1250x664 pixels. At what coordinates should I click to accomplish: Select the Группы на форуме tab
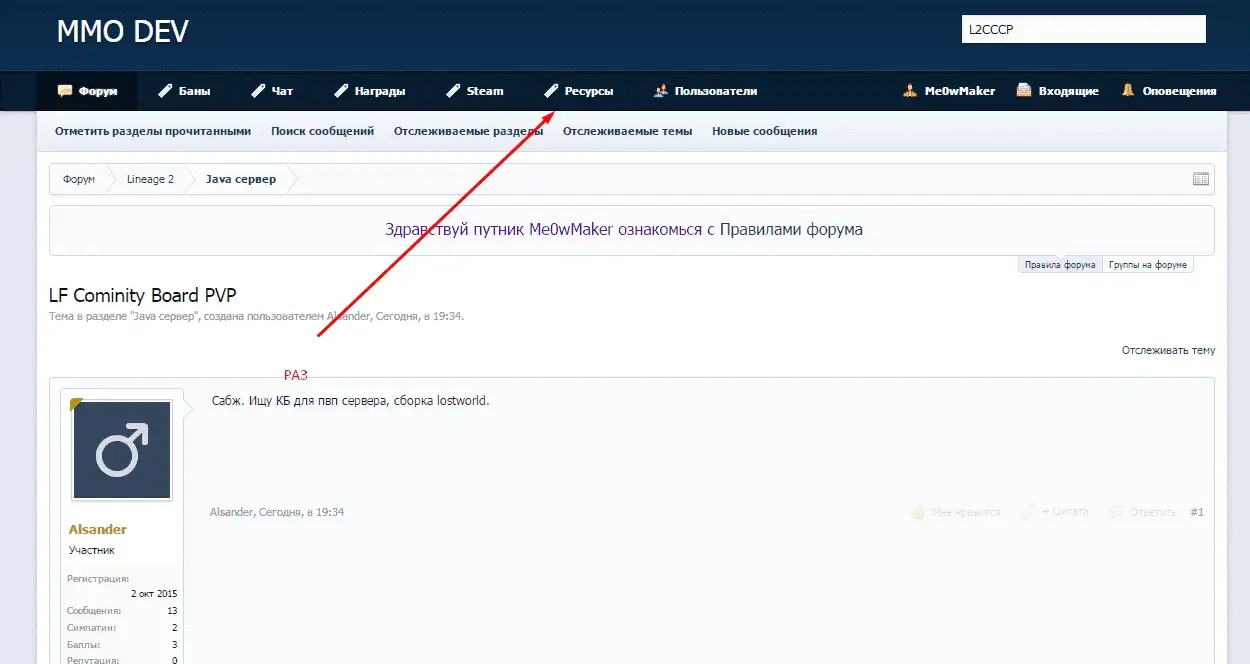tap(1147, 265)
